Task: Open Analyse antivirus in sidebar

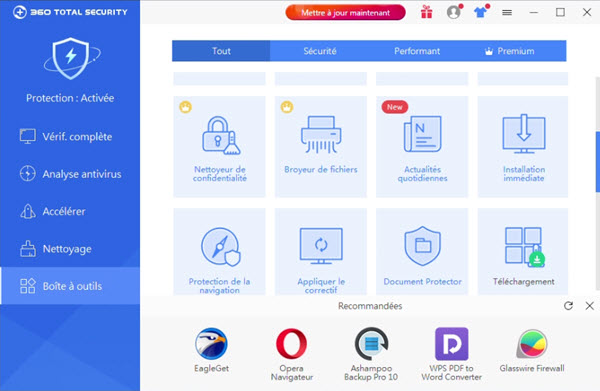Action: pos(70,174)
